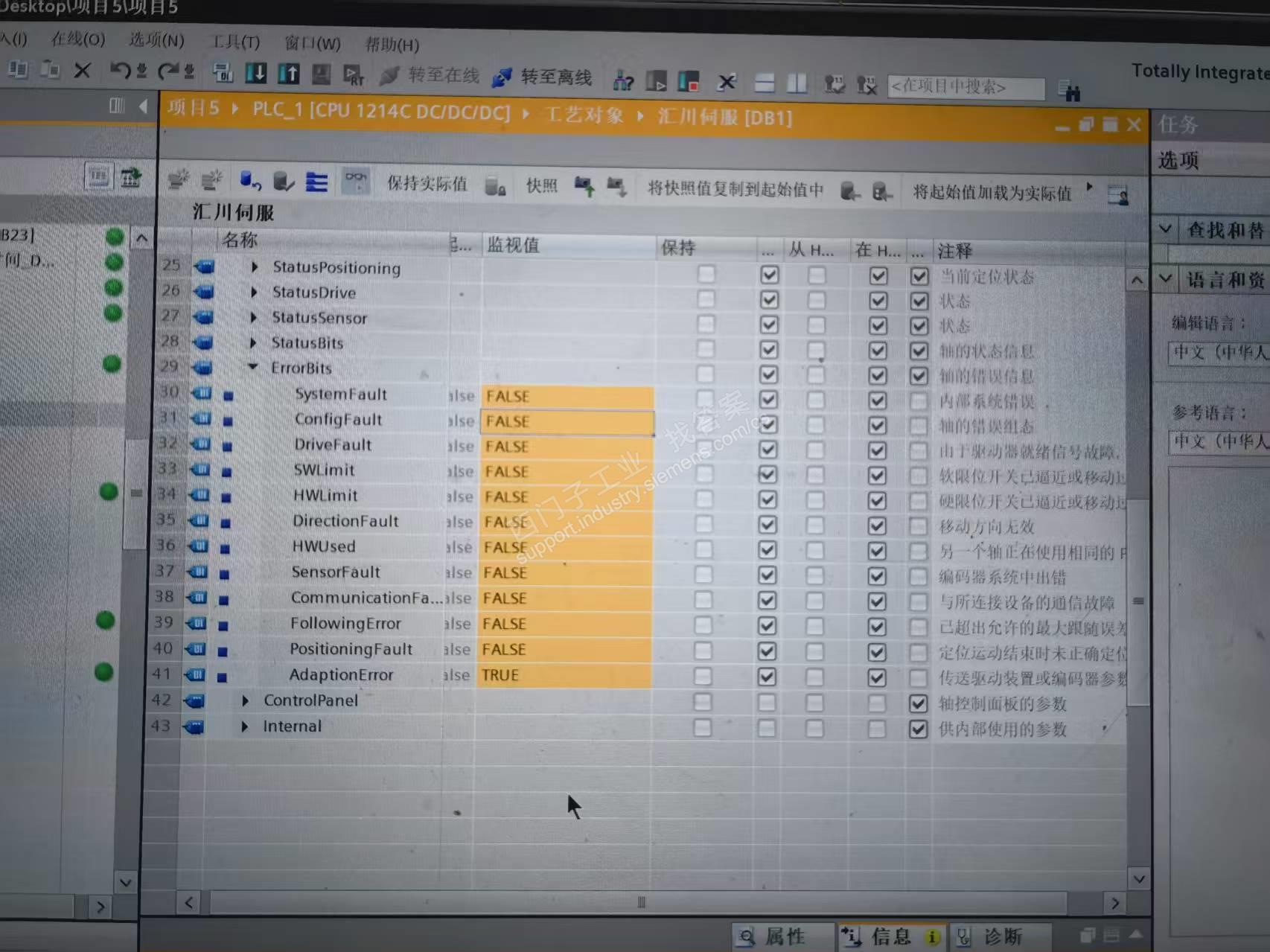
Task: Click the TRUE monitor value for AdaptionError
Action: click(x=564, y=675)
